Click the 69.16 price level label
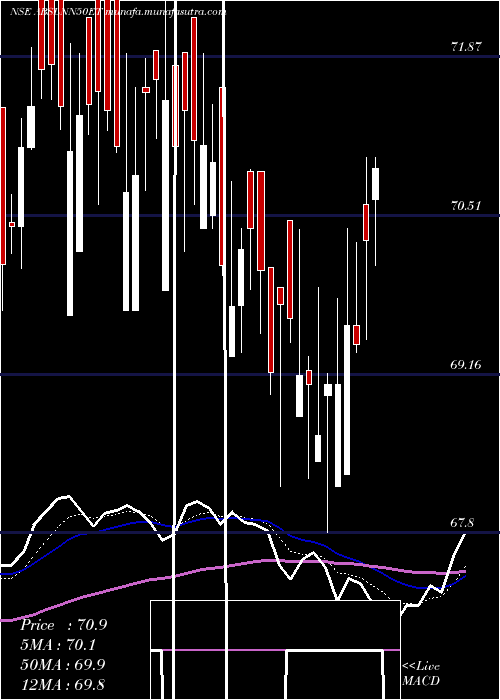 [466, 365]
